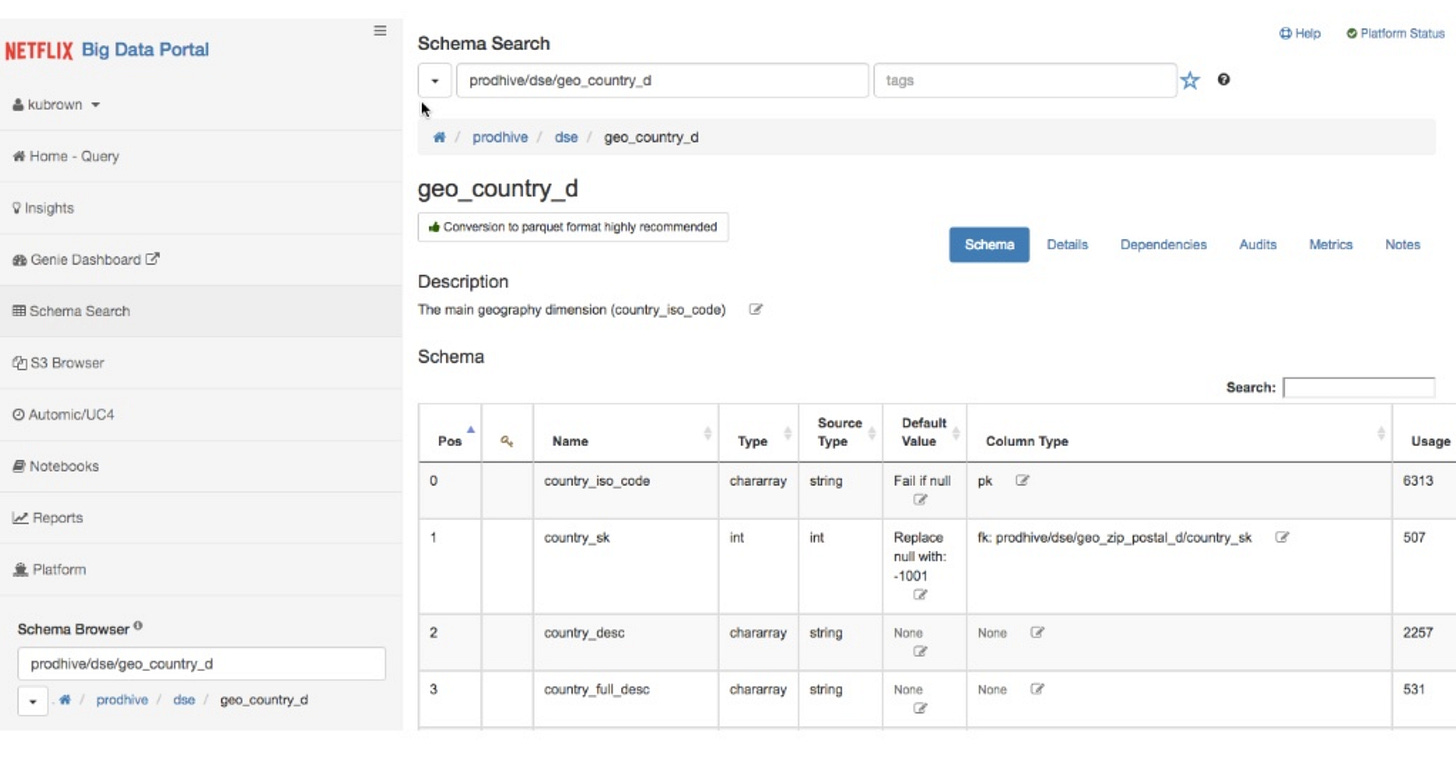Open the Audits tab
Screen dimensions: 1456x782
click(1257, 245)
